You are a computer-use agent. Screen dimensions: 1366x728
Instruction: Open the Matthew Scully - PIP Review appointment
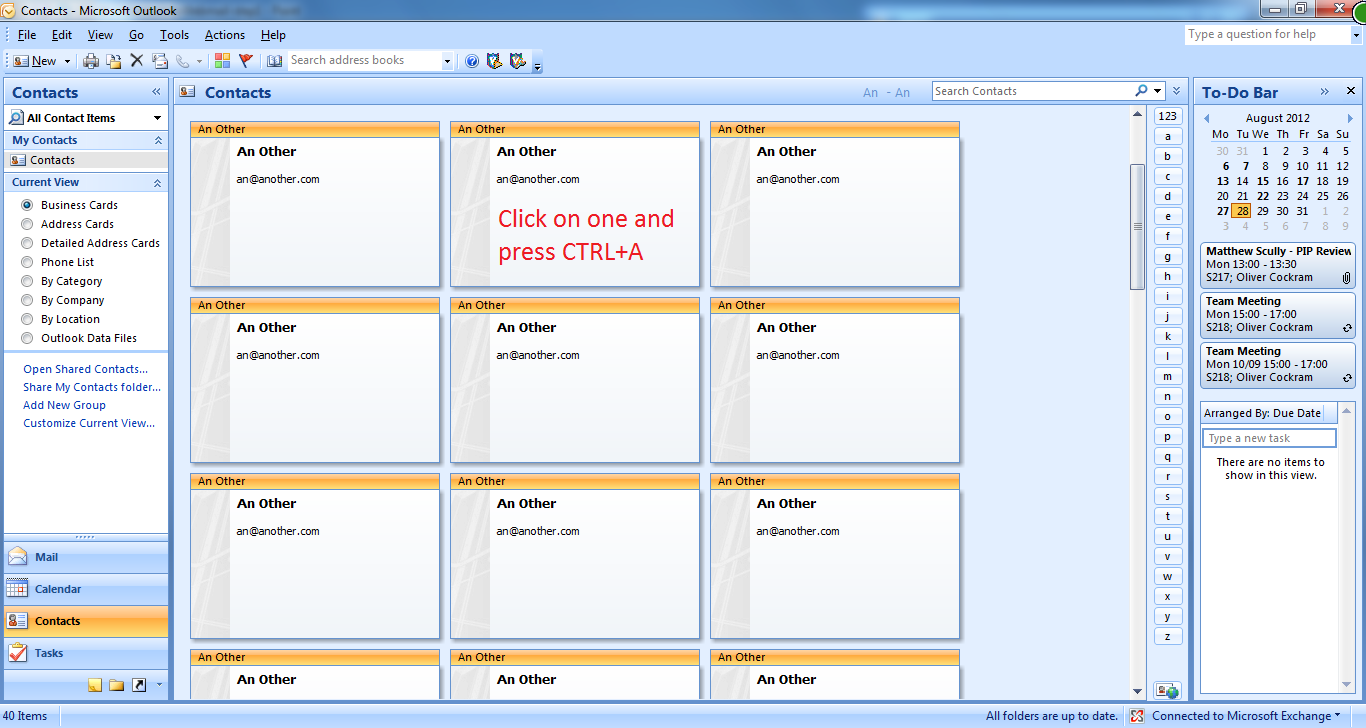point(1278,264)
